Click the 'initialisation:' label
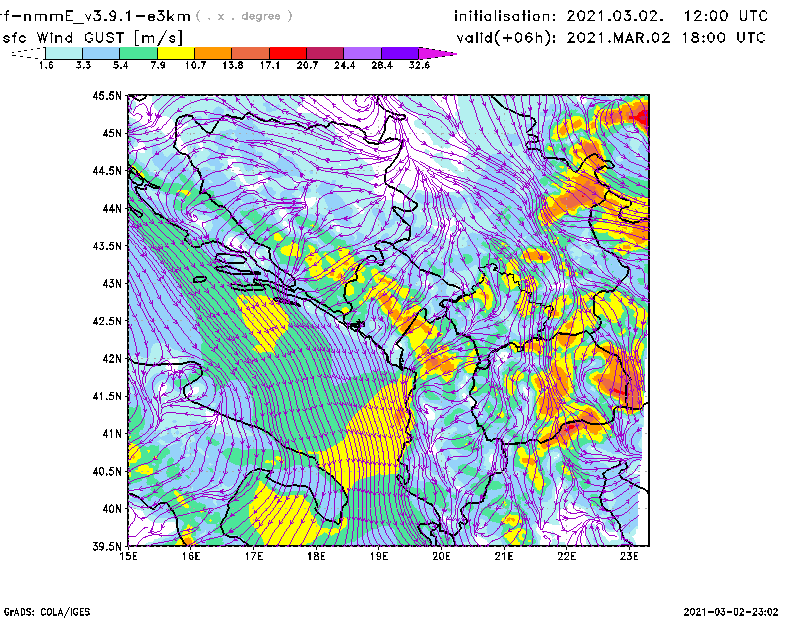This screenshot has height=618, width=800. coord(505,16)
